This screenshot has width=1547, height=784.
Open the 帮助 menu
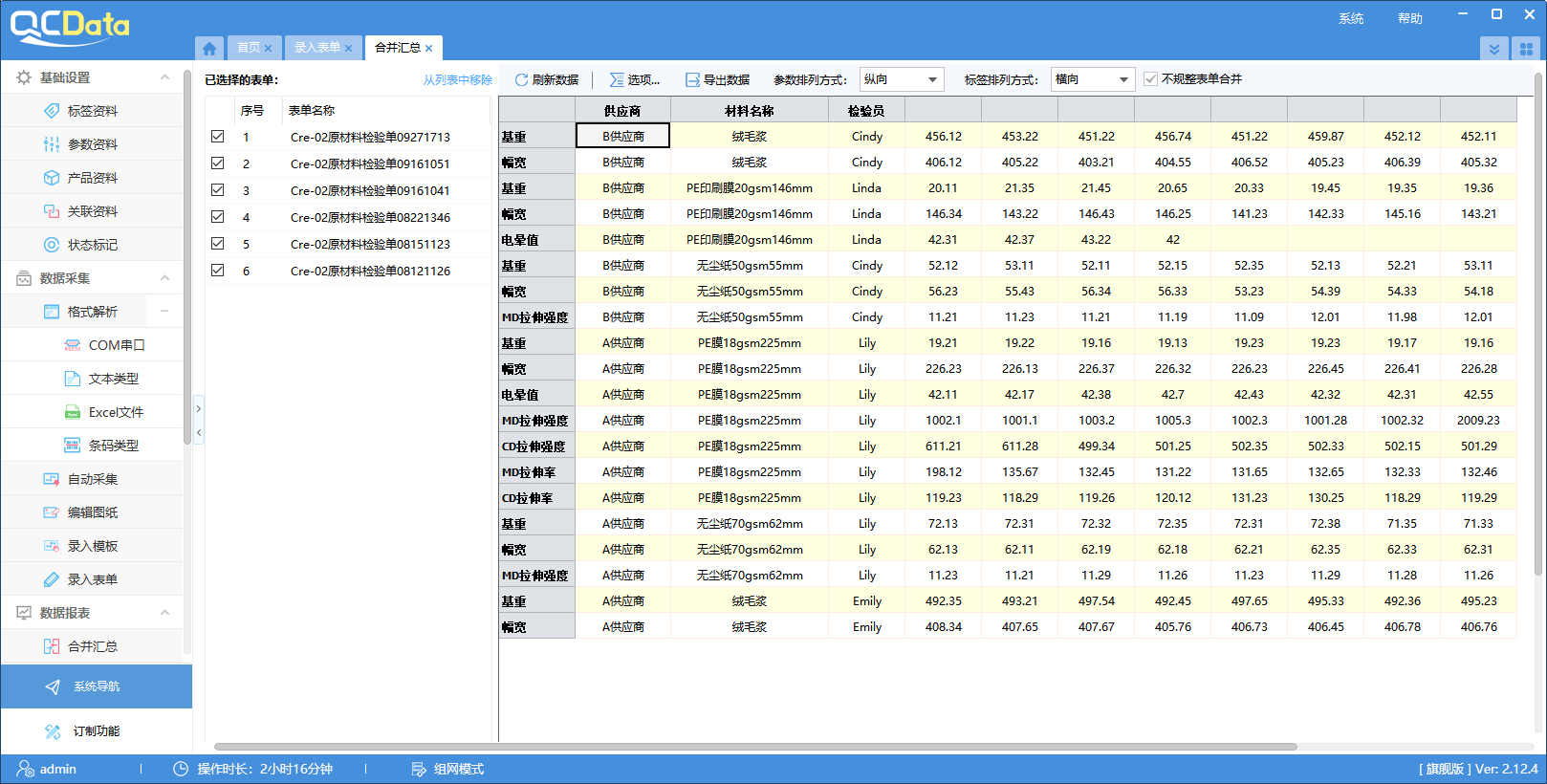pos(1410,18)
